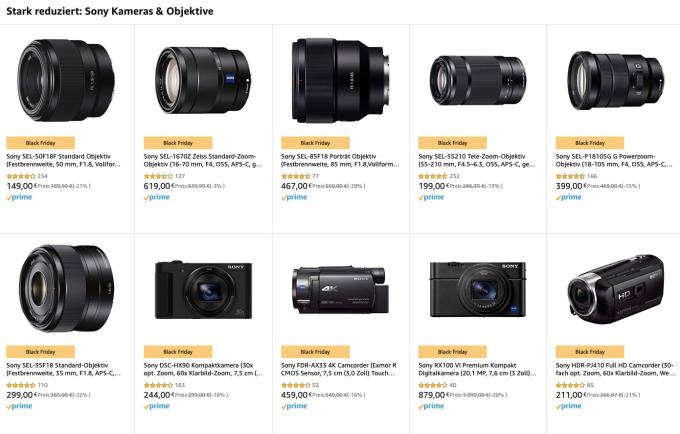680x434 pixels.
Task: Click the Black Friday badge on SEL-P18105G
Action: coord(590,143)
